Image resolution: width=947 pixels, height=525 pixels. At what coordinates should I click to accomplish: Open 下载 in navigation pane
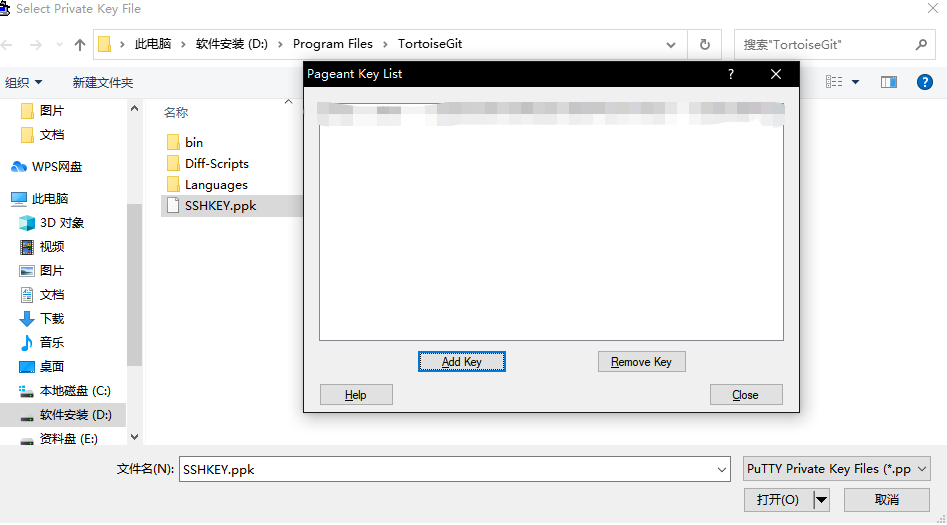pos(42,318)
